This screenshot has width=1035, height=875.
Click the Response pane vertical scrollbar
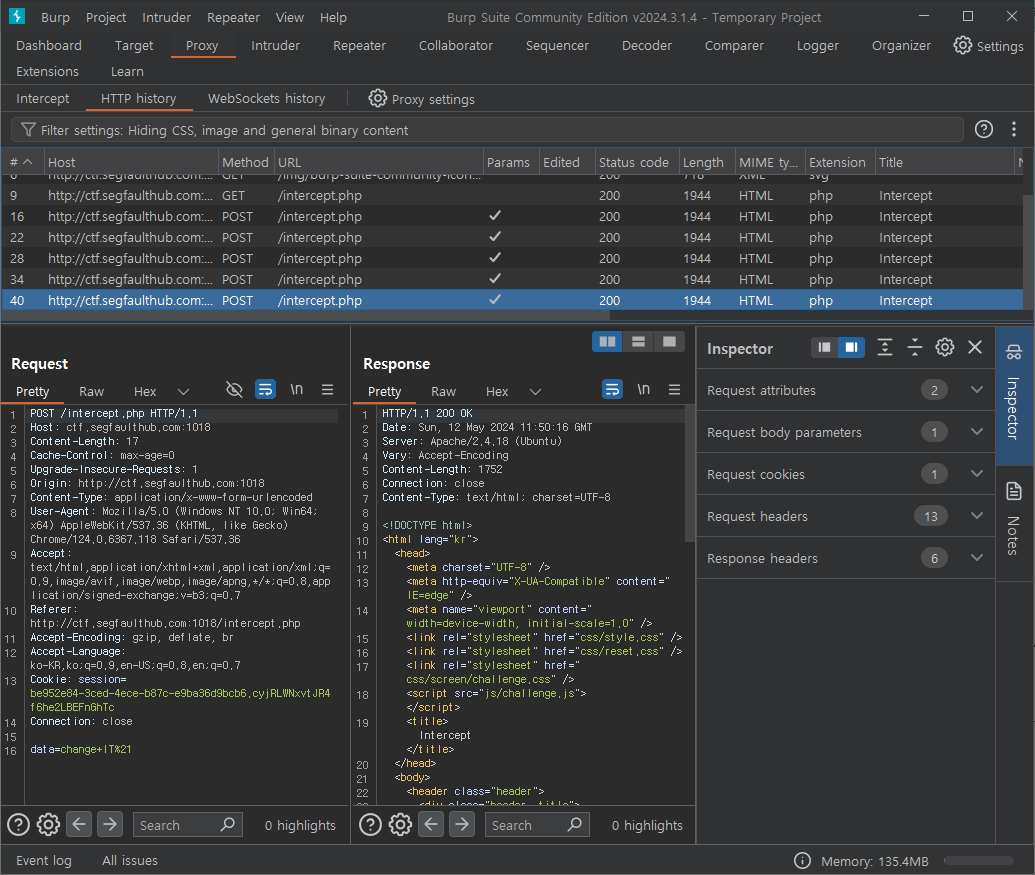coord(689,475)
